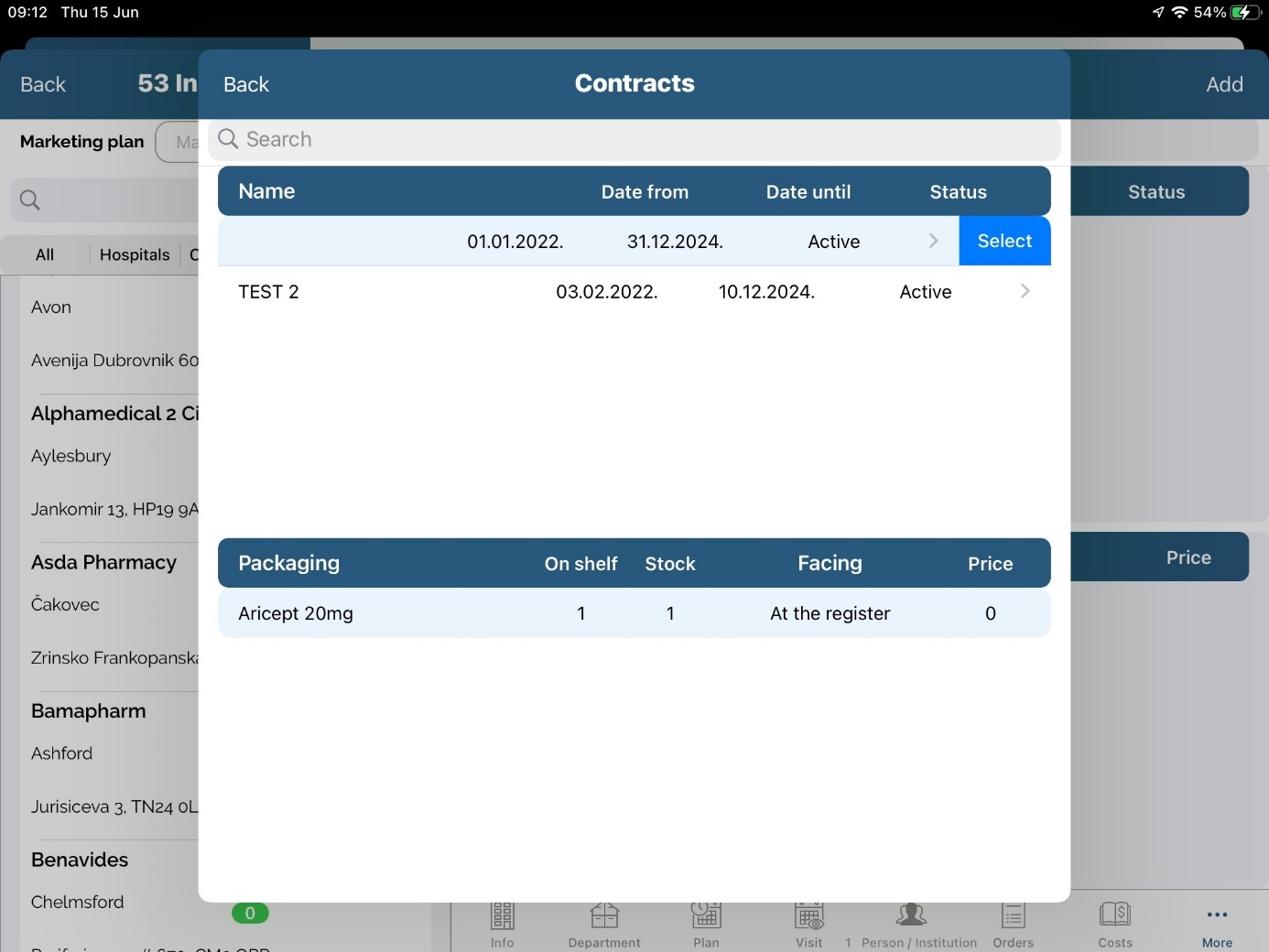Open the Marketing plan dropdown field

point(178,143)
